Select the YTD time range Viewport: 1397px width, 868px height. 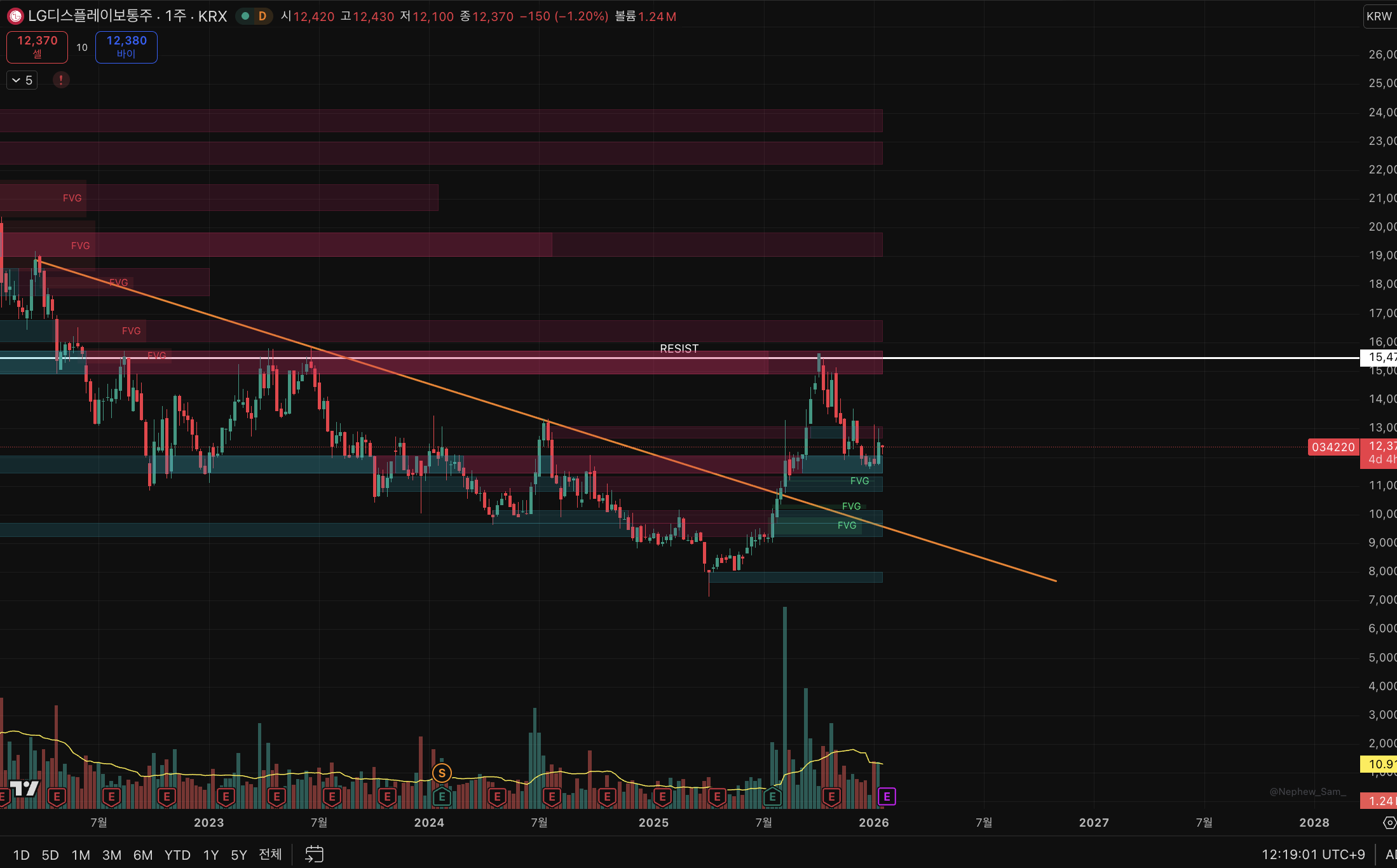[177, 855]
